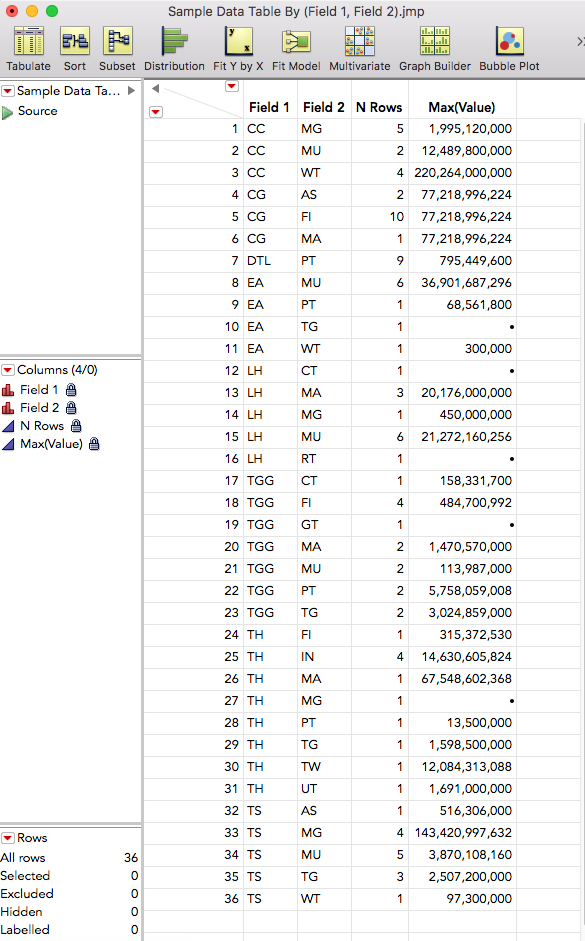The height and width of the screenshot is (941, 585).
Task: Launch the Subset tool
Action: (x=117, y=49)
